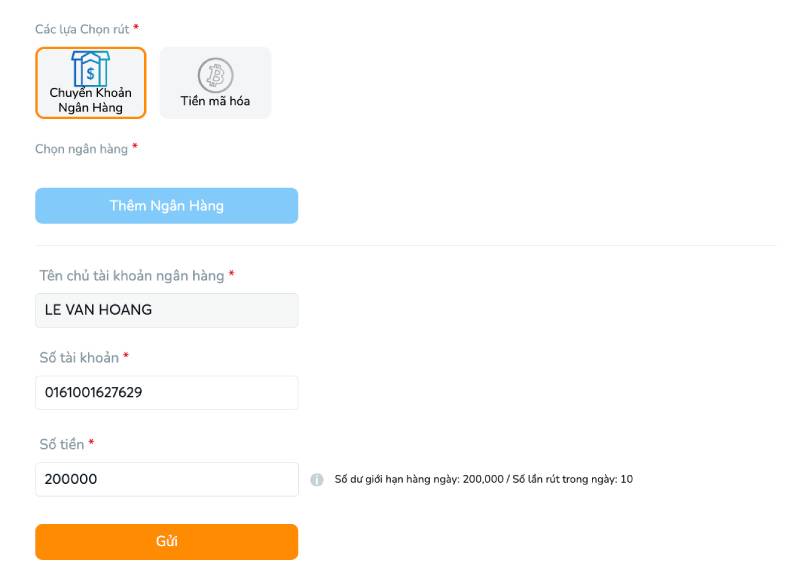Click the amount field showing 200000
This screenshot has height=585, width=800.
pyautogui.click(x=166, y=479)
